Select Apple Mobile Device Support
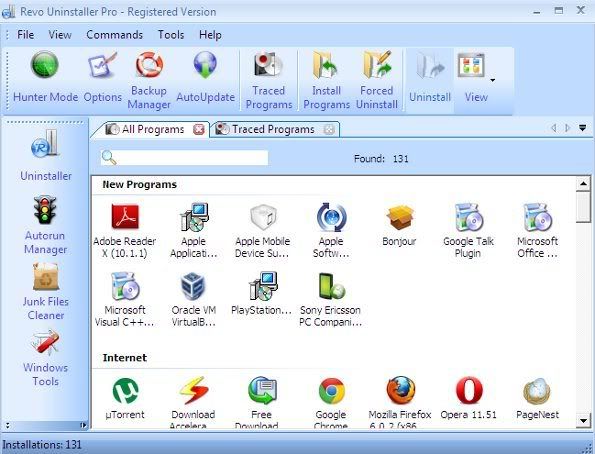The height and width of the screenshot is (454, 595). tap(262, 231)
